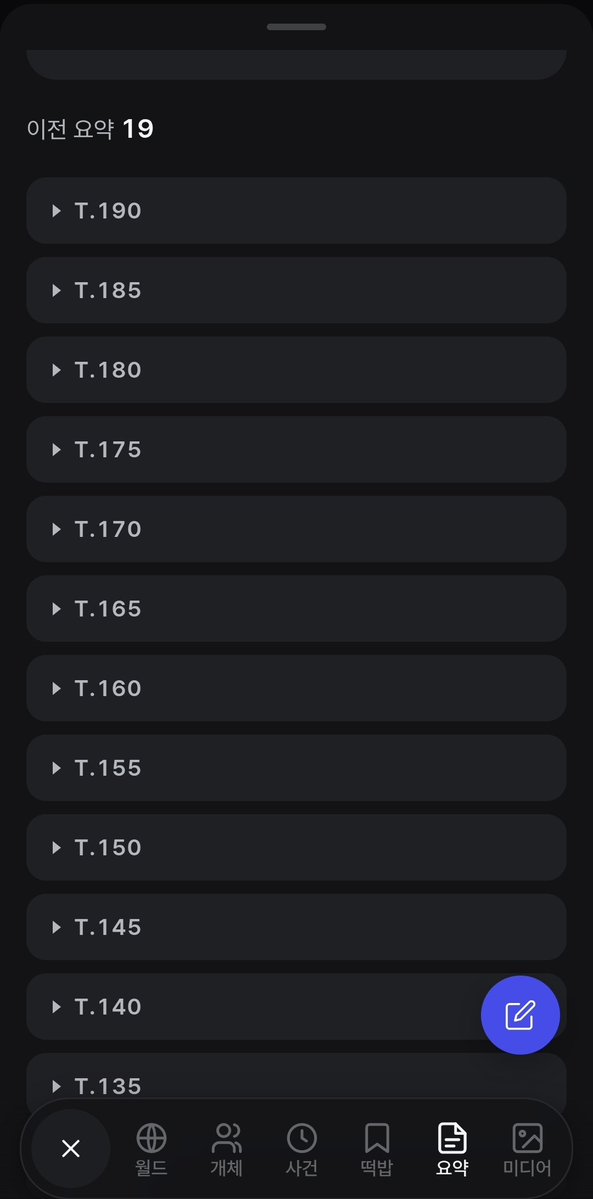
Task: Expand the T.155 summary
Action: [x=296, y=767]
